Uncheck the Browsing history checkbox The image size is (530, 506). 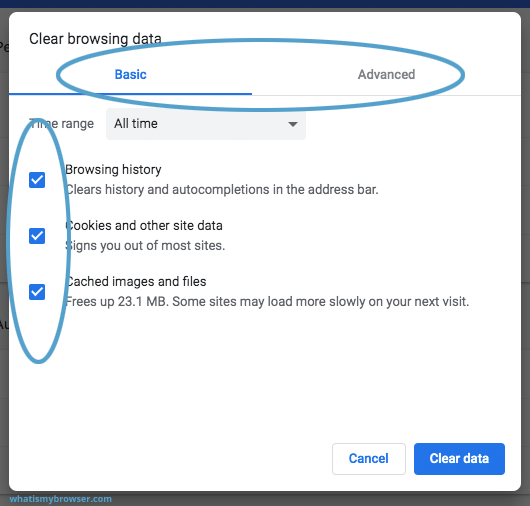click(x=37, y=180)
